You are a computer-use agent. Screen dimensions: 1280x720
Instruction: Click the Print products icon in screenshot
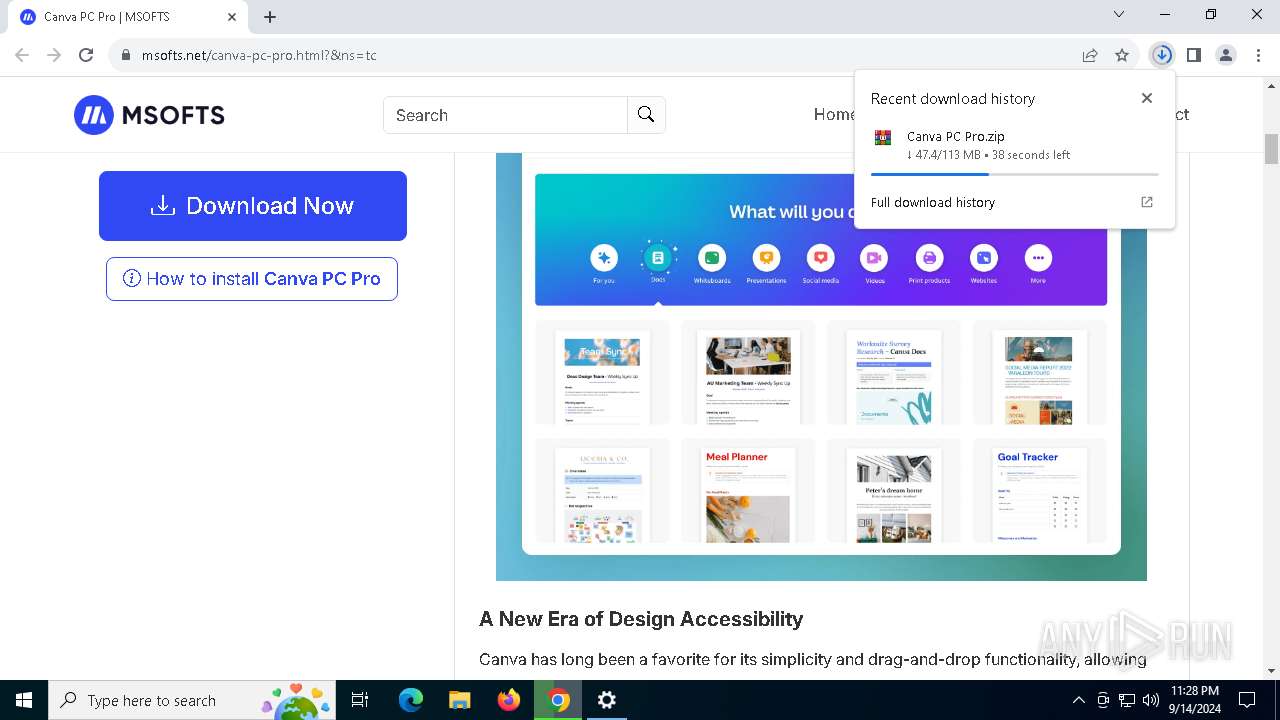click(929, 258)
